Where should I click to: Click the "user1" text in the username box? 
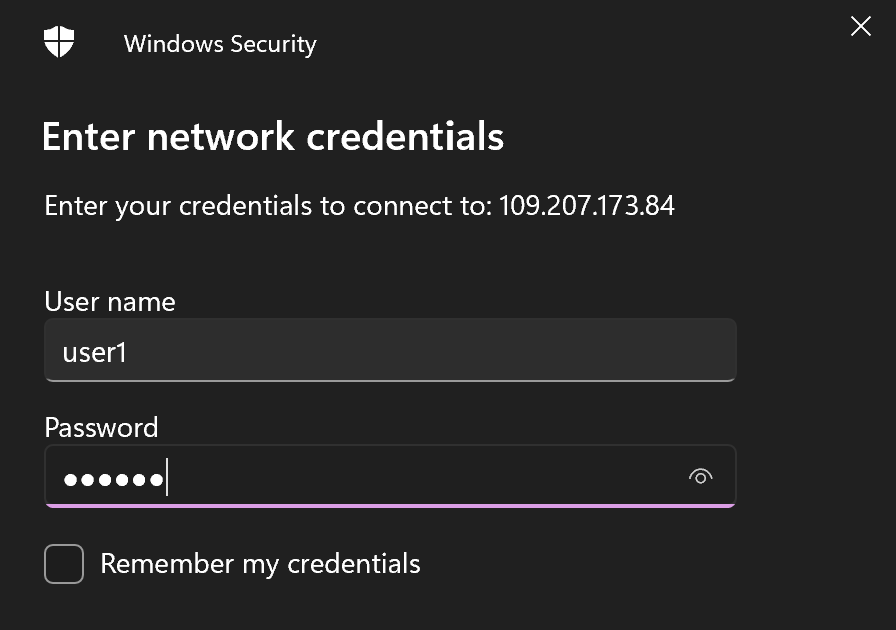point(94,353)
